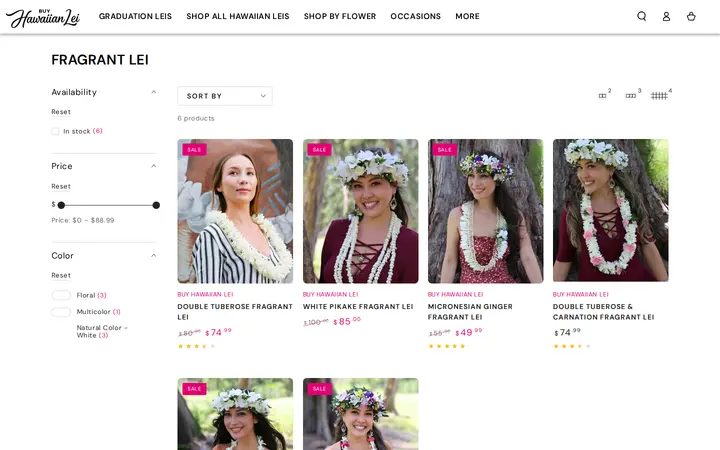Screen dimensions: 720x450
Task: Open Double Tuberose Fragrant Lei product title
Action: (x=235, y=312)
